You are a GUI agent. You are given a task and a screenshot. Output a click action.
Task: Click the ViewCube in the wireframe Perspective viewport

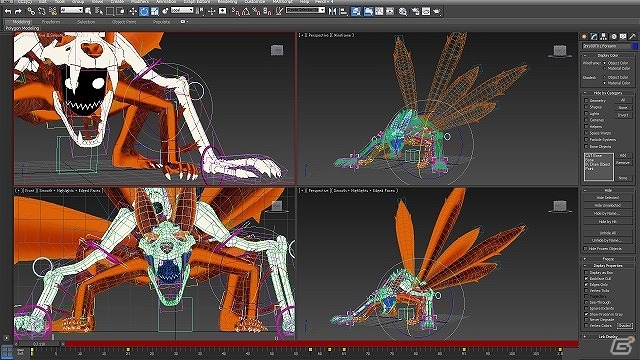pyautogui.click(x=560, y=51)
